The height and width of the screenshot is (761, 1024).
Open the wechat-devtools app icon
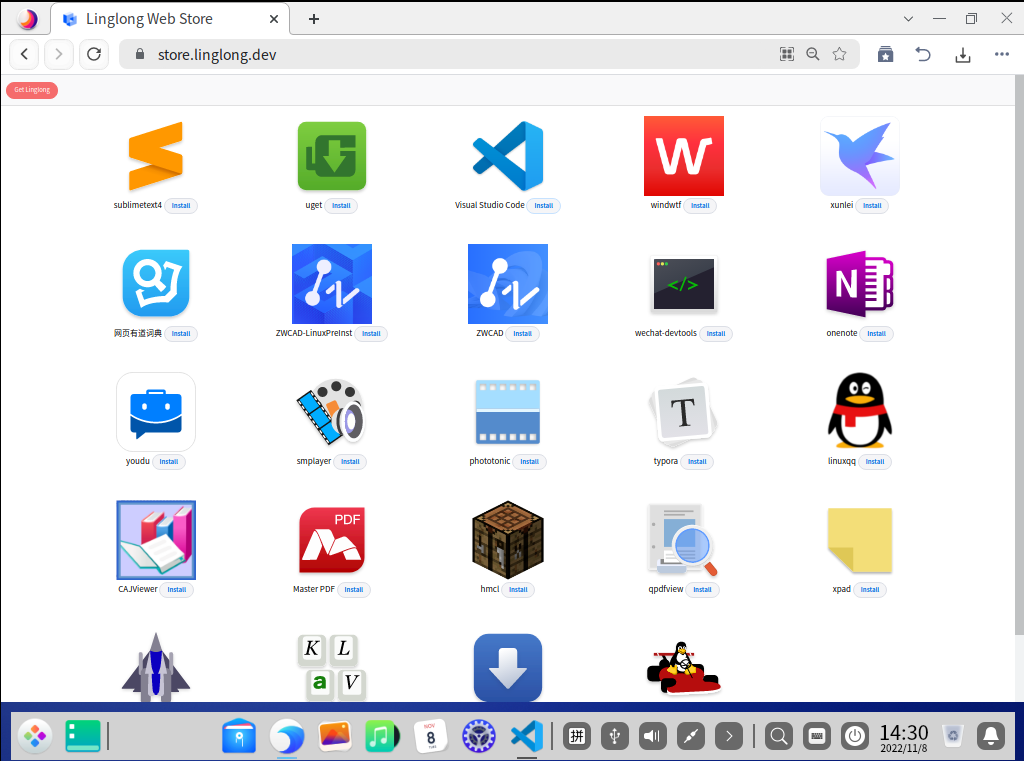click(x=684, y=283)
